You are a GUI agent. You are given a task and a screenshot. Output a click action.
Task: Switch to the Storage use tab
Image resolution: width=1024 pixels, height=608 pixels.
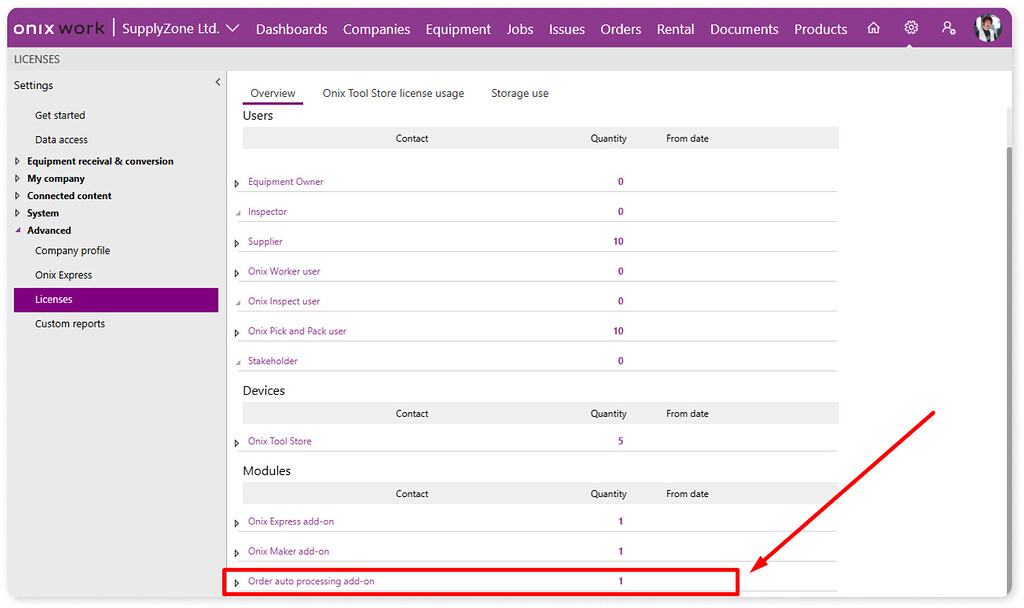[x=519, y=92]
